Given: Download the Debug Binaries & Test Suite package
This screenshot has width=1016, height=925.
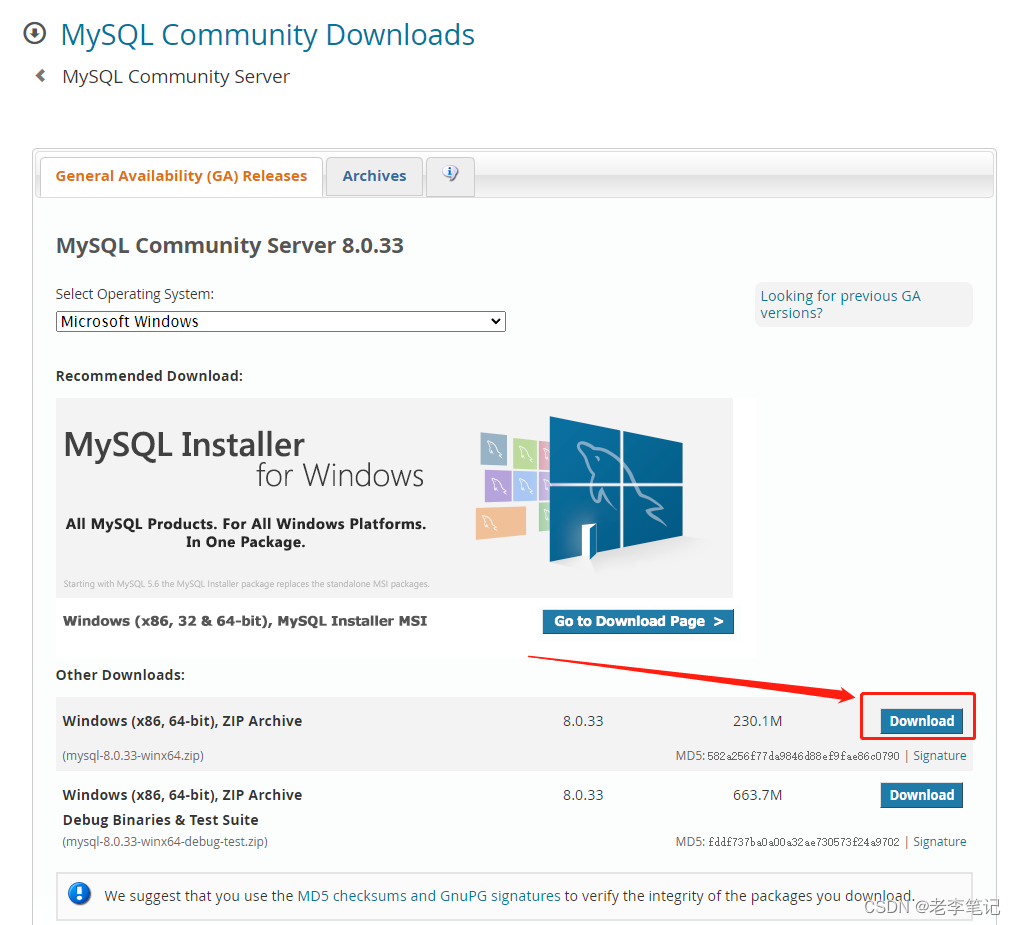Looking at the screenshot, I should click(x=921, y=794).
